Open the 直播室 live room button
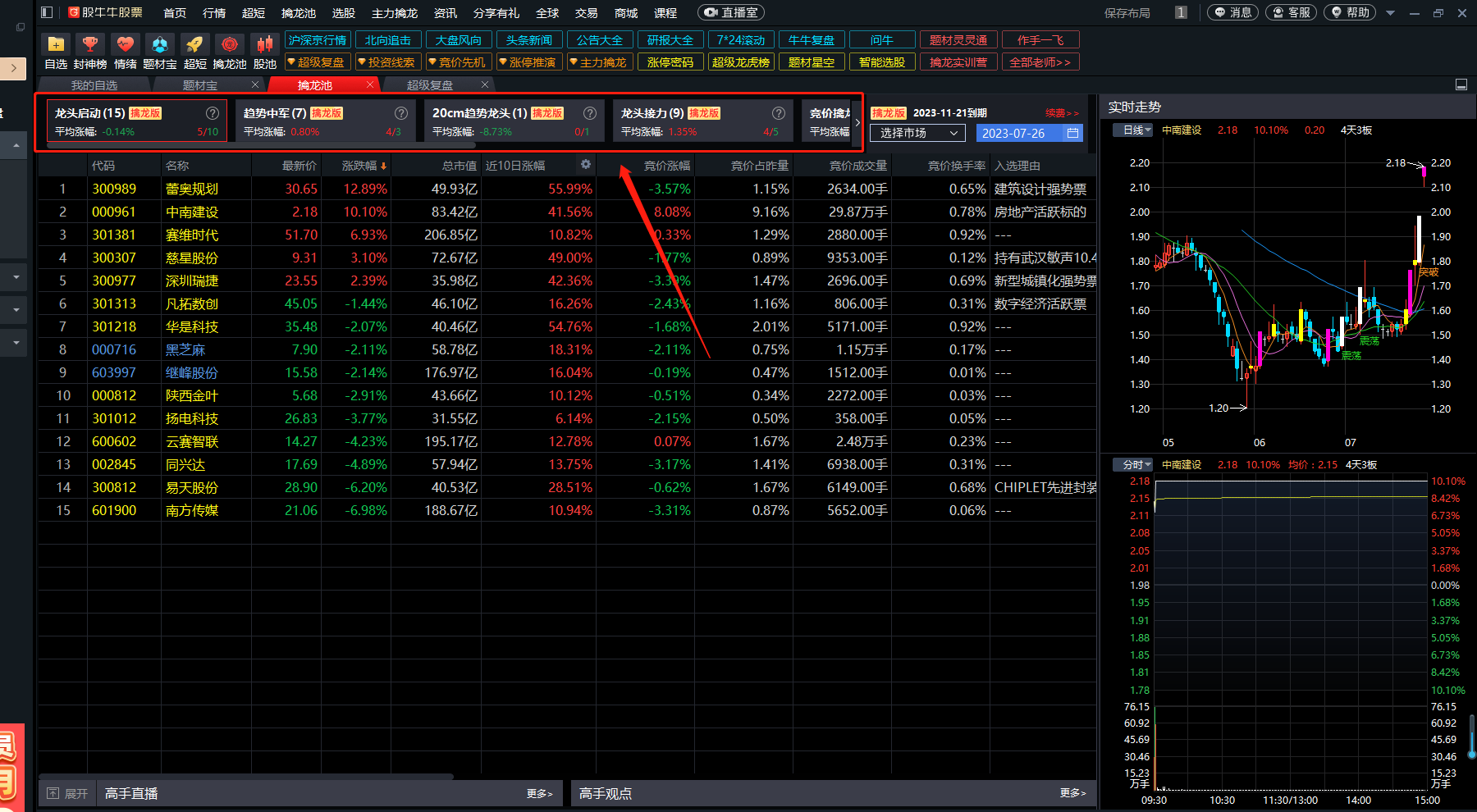 click(x=731, y=12)
